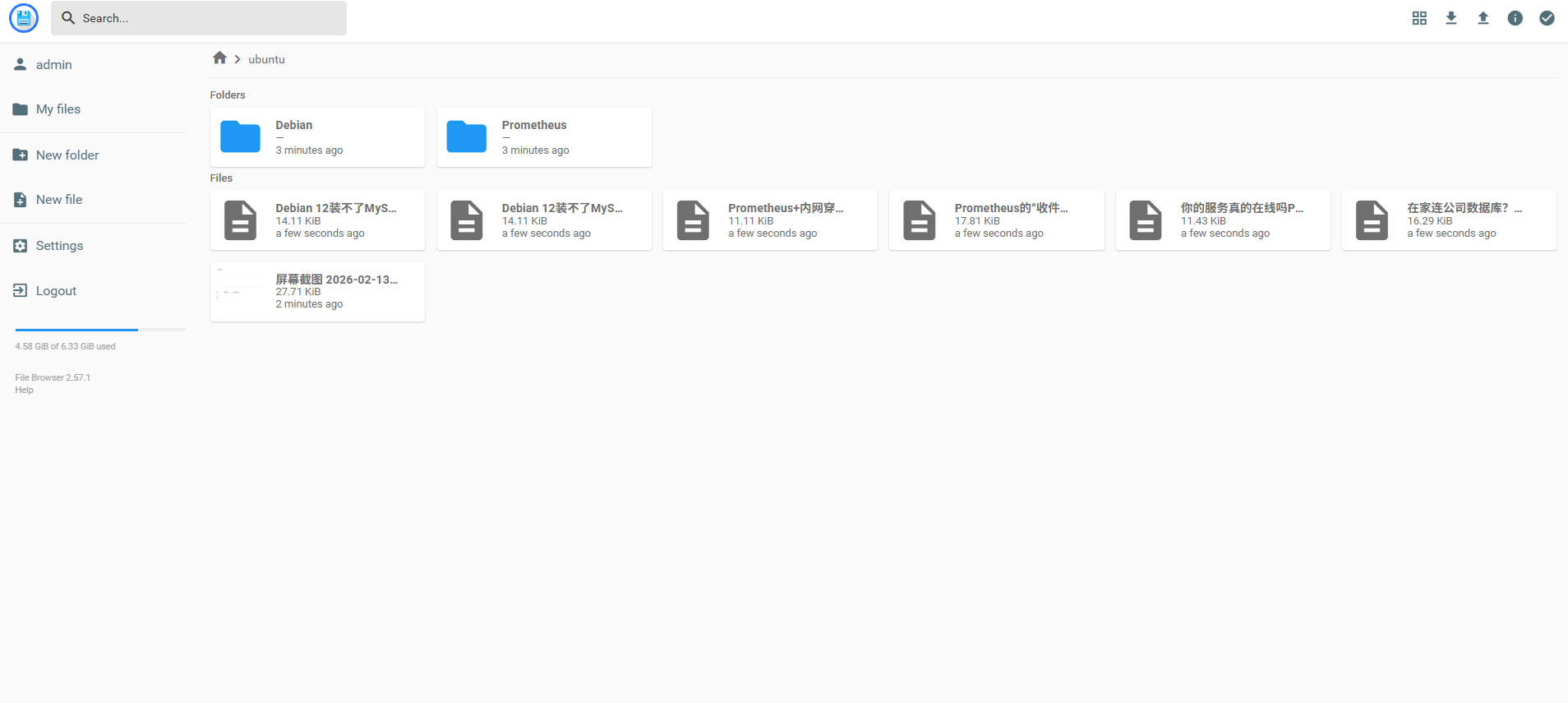
Task: Open Settings in sidebar
Action: tap(59, 246)
